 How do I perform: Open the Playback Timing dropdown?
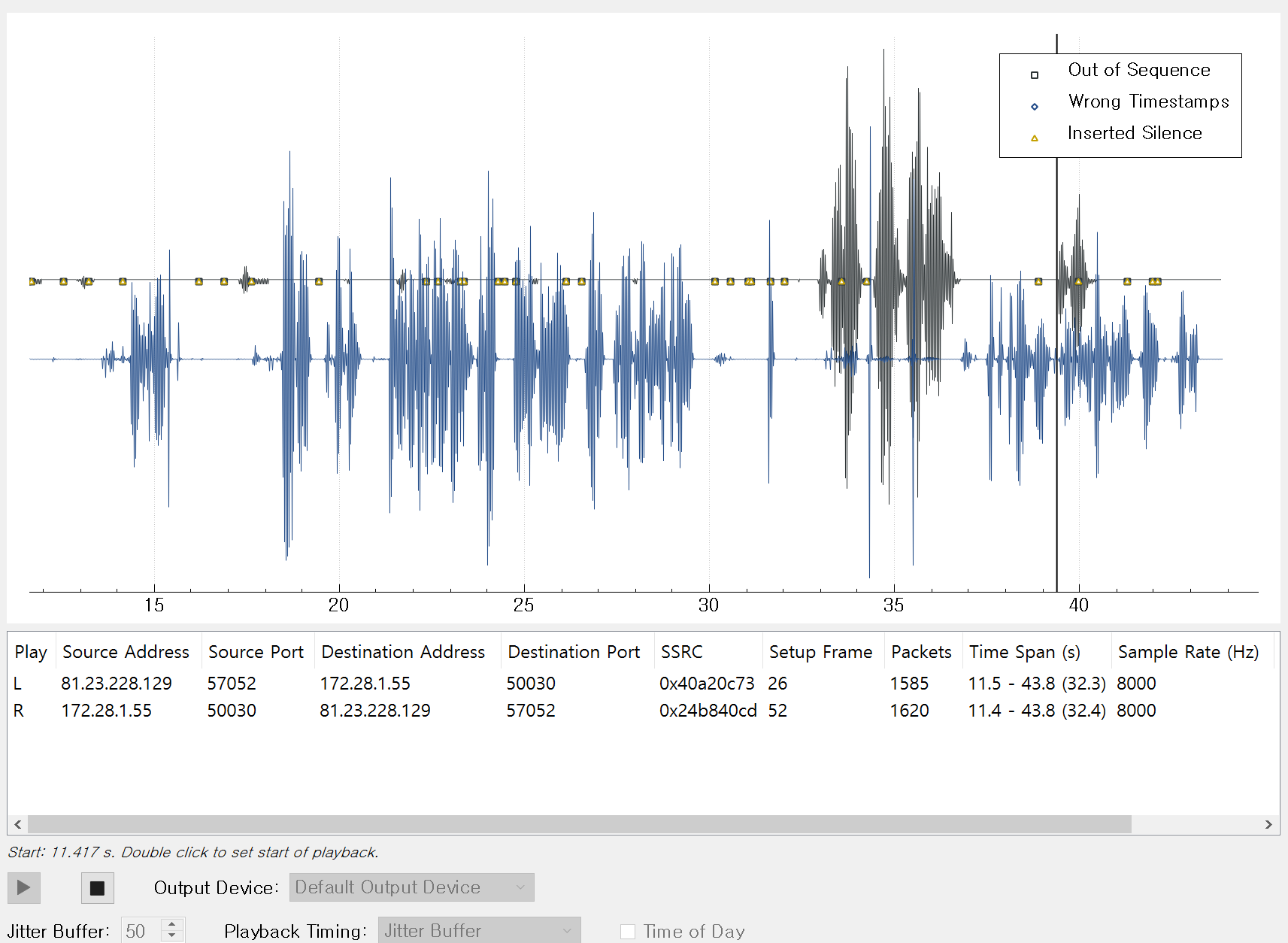click(x=479, y=930)
